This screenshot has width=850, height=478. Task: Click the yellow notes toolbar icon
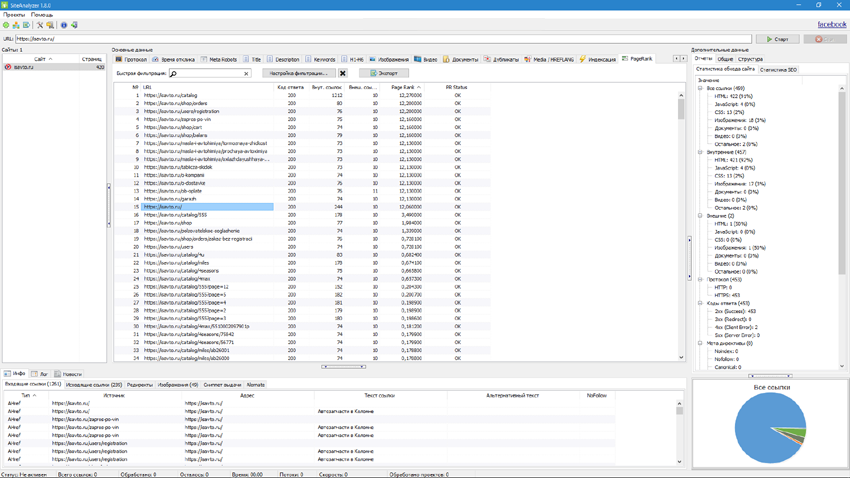point(50,25)
